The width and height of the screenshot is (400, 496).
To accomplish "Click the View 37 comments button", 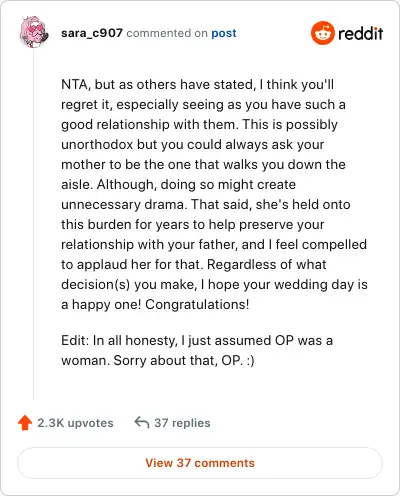I will tap(200, 463).
